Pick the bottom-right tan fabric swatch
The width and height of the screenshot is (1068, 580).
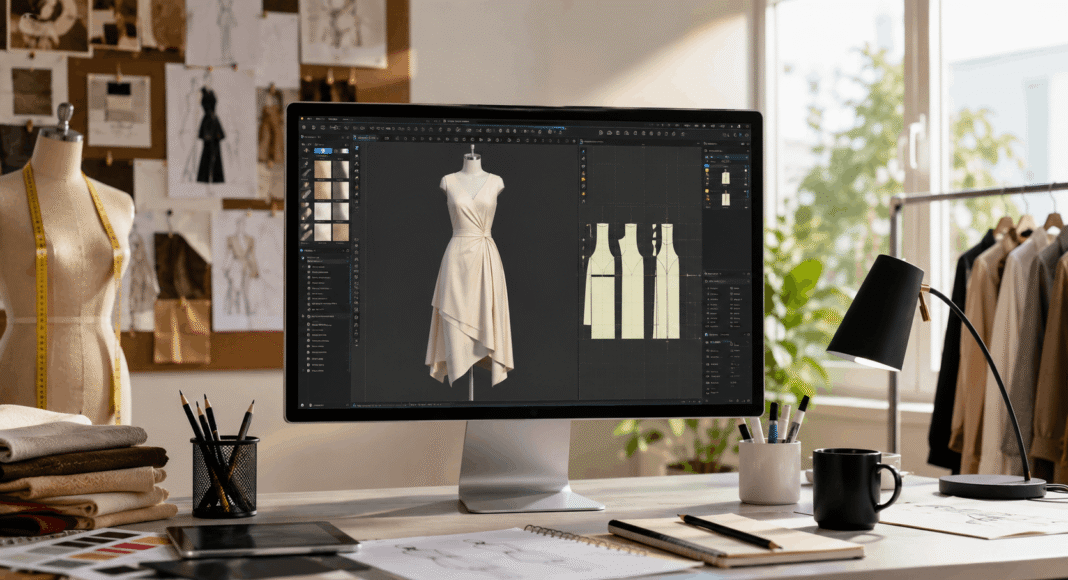pos(341,232)
